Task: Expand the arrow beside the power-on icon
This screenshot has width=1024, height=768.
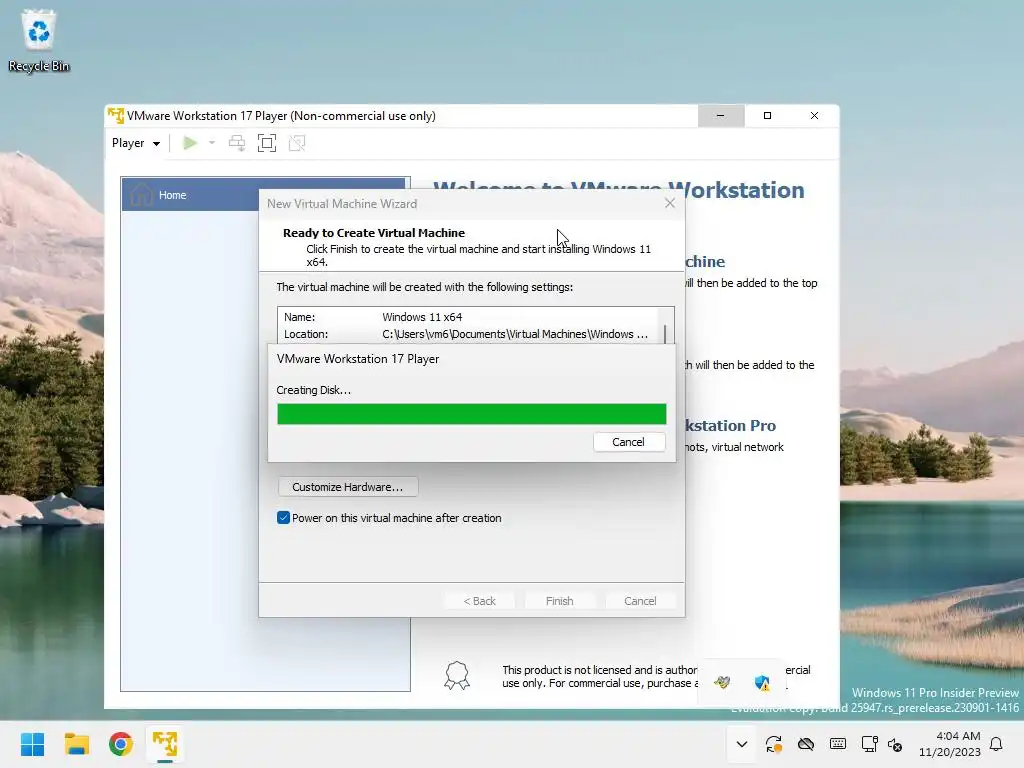Action: pyautogui.click(x=212, y=143)
